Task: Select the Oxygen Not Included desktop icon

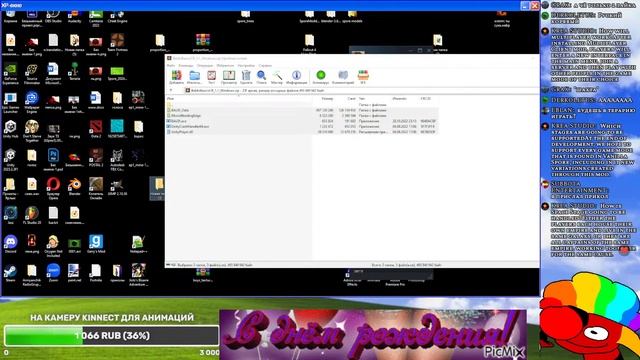Action: [53, 246]
